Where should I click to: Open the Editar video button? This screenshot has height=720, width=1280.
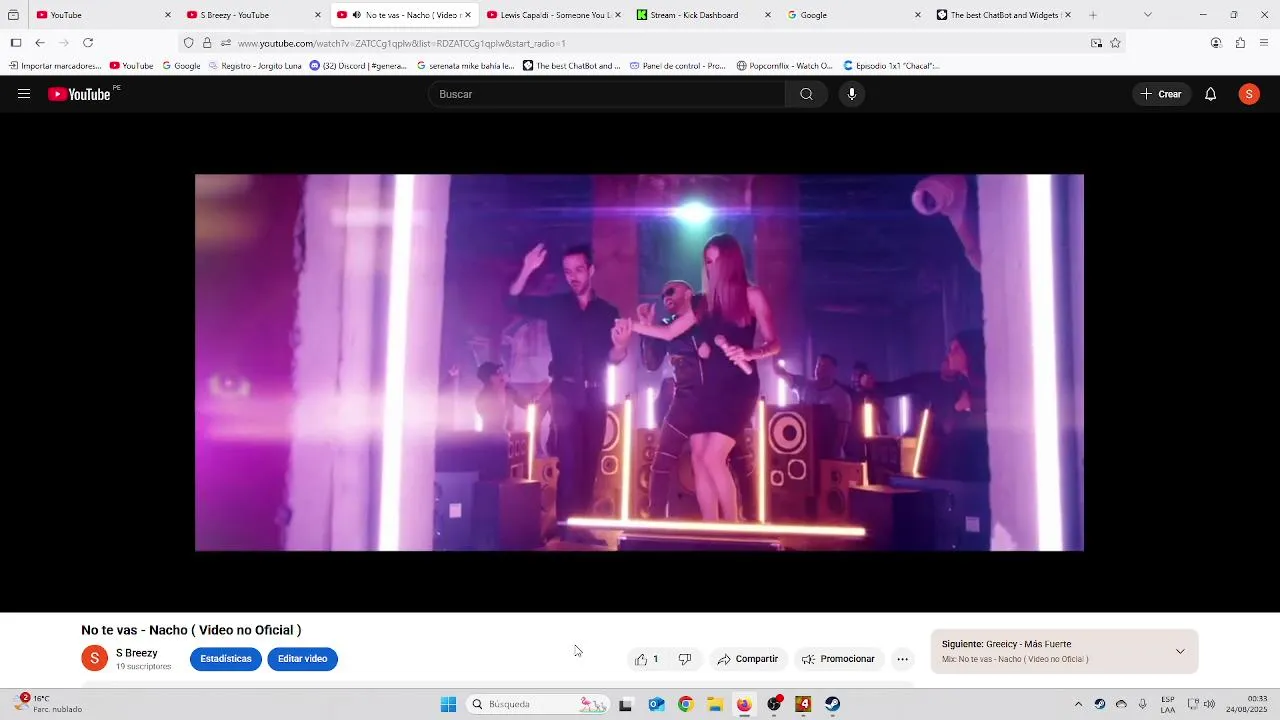coord(303,659)
